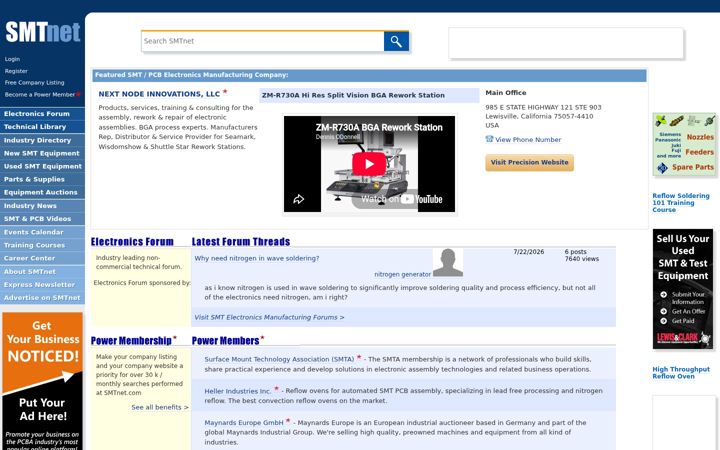Viewport: 720px width, 450px height.
Task: Open New SMT Equipment menu item
Action: click(x=42, y=153)
